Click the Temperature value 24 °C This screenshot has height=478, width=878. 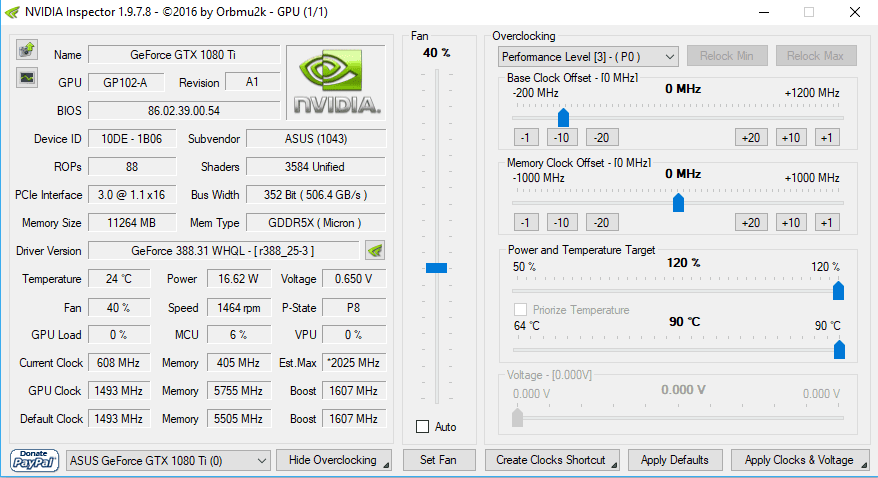(x=119, y=278)
